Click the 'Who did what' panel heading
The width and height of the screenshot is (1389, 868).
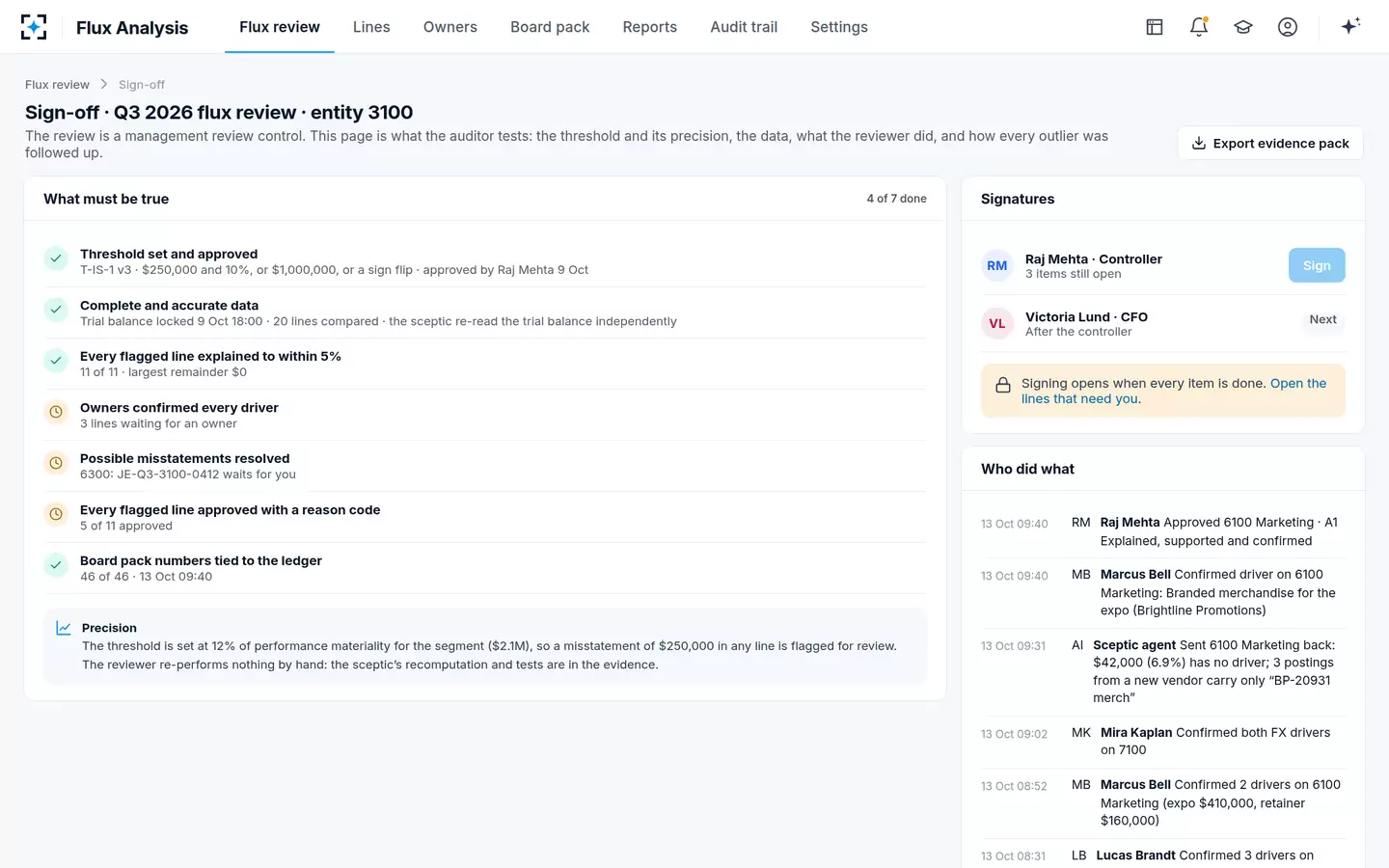1027,469
